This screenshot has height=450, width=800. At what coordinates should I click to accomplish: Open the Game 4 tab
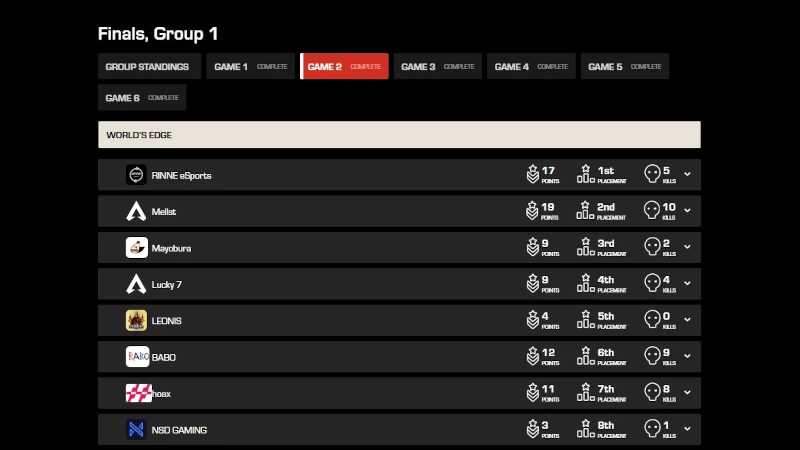[531, 66]
